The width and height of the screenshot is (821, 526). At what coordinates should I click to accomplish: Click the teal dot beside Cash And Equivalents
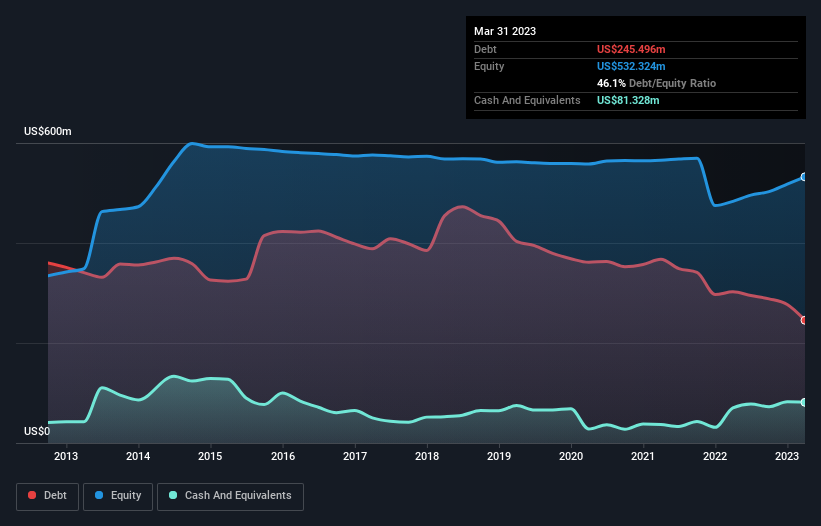pyautogui.click(x=174, y=496)
